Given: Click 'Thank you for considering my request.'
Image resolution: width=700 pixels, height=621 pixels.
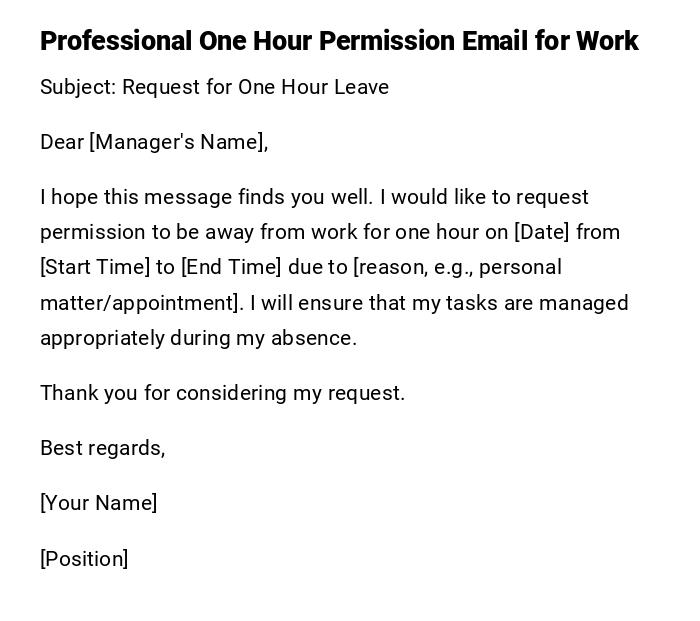Looking at the screenshot, I should [x=222, y=393].
